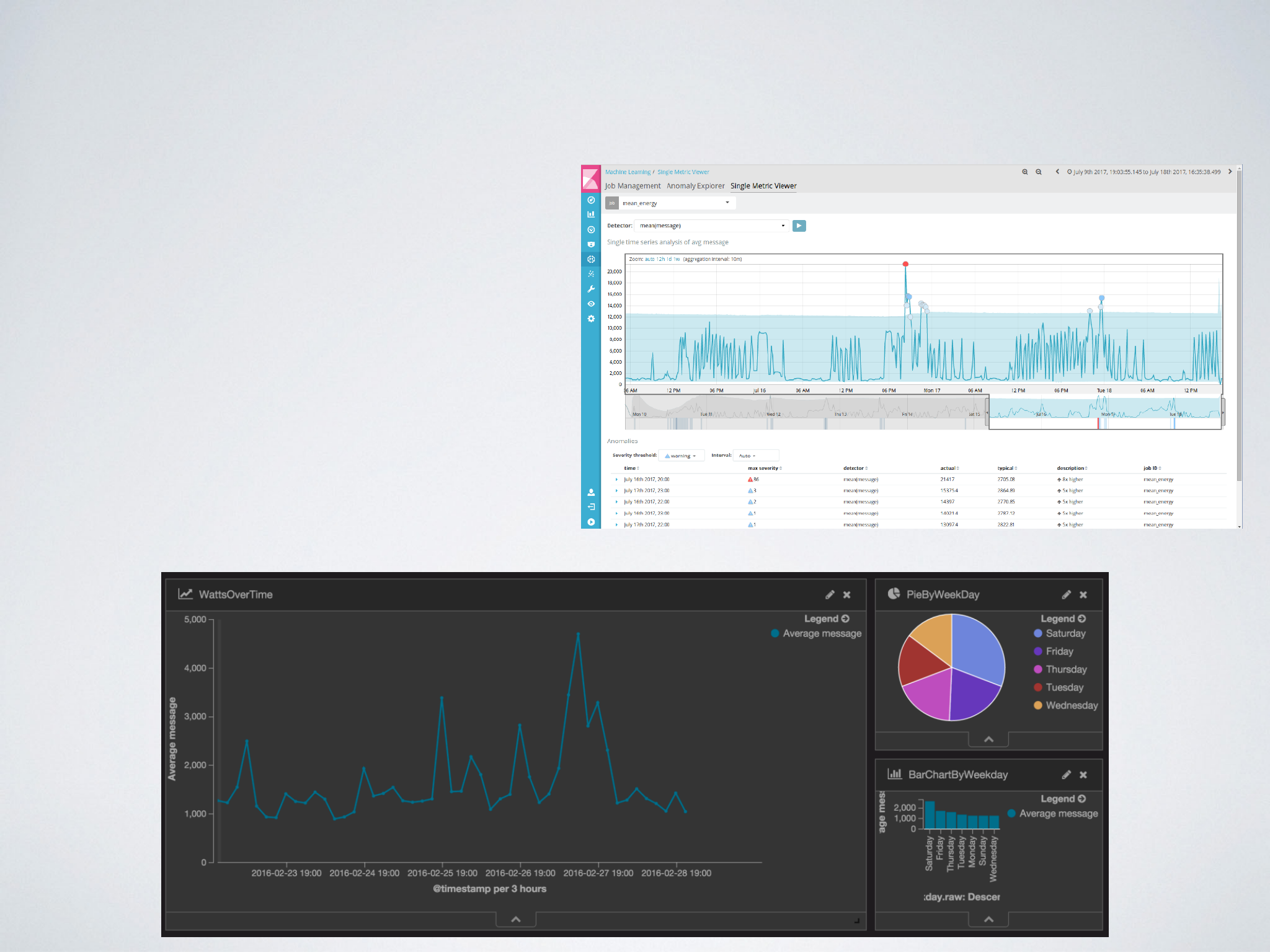Switch to the Job Management tab
1270x952 pixels.
[x=633, y=186]
